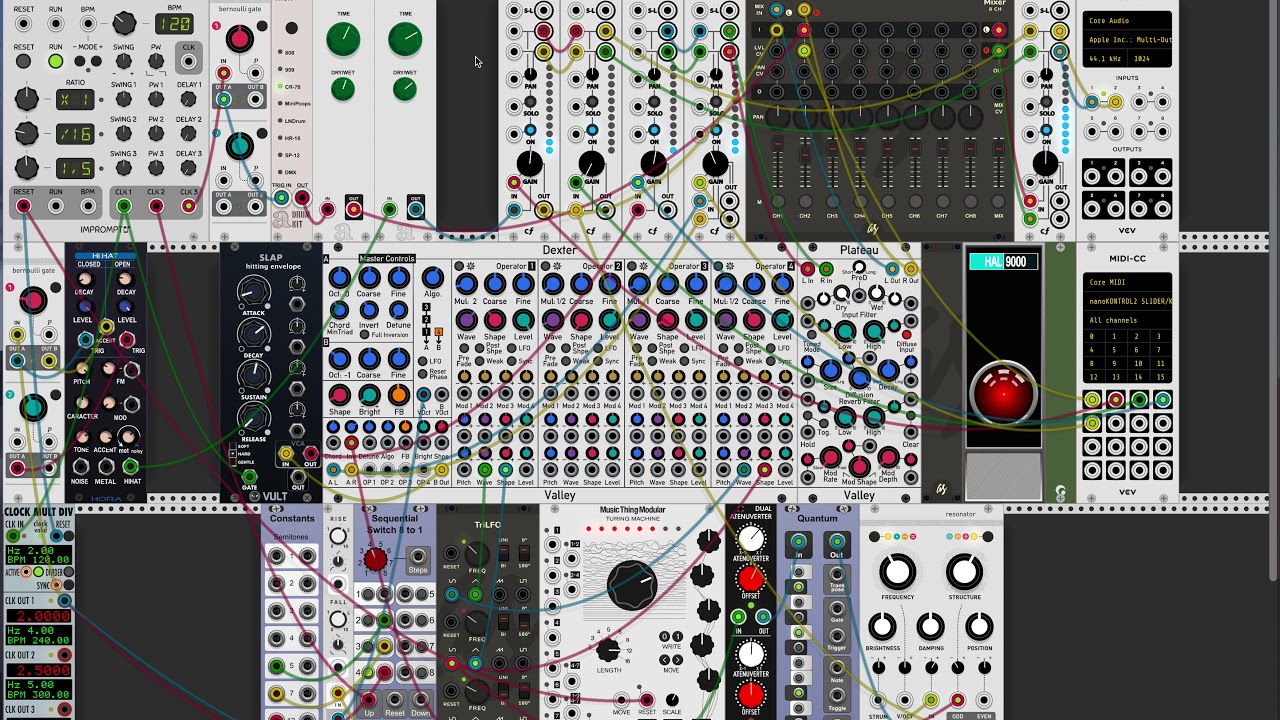Click the Up jack on Sequential Switch

(370, 700)
